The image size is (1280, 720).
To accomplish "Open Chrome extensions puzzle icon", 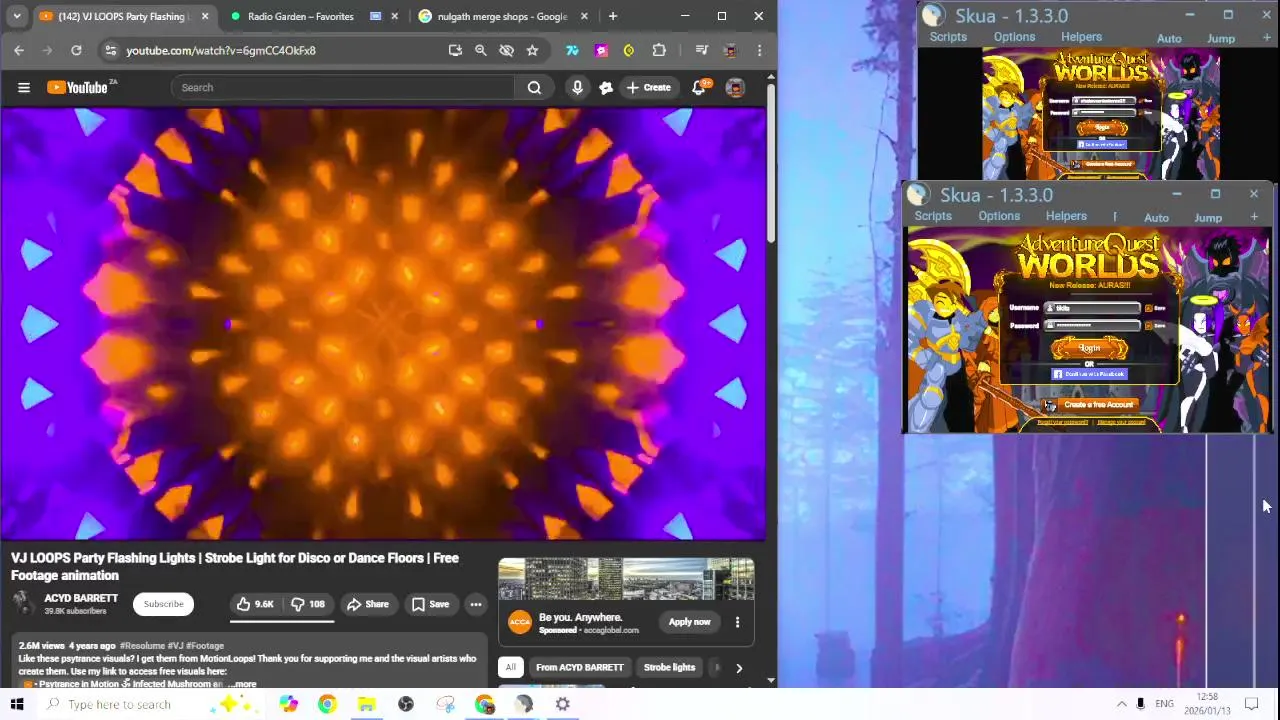I will (x=659, y=50).
